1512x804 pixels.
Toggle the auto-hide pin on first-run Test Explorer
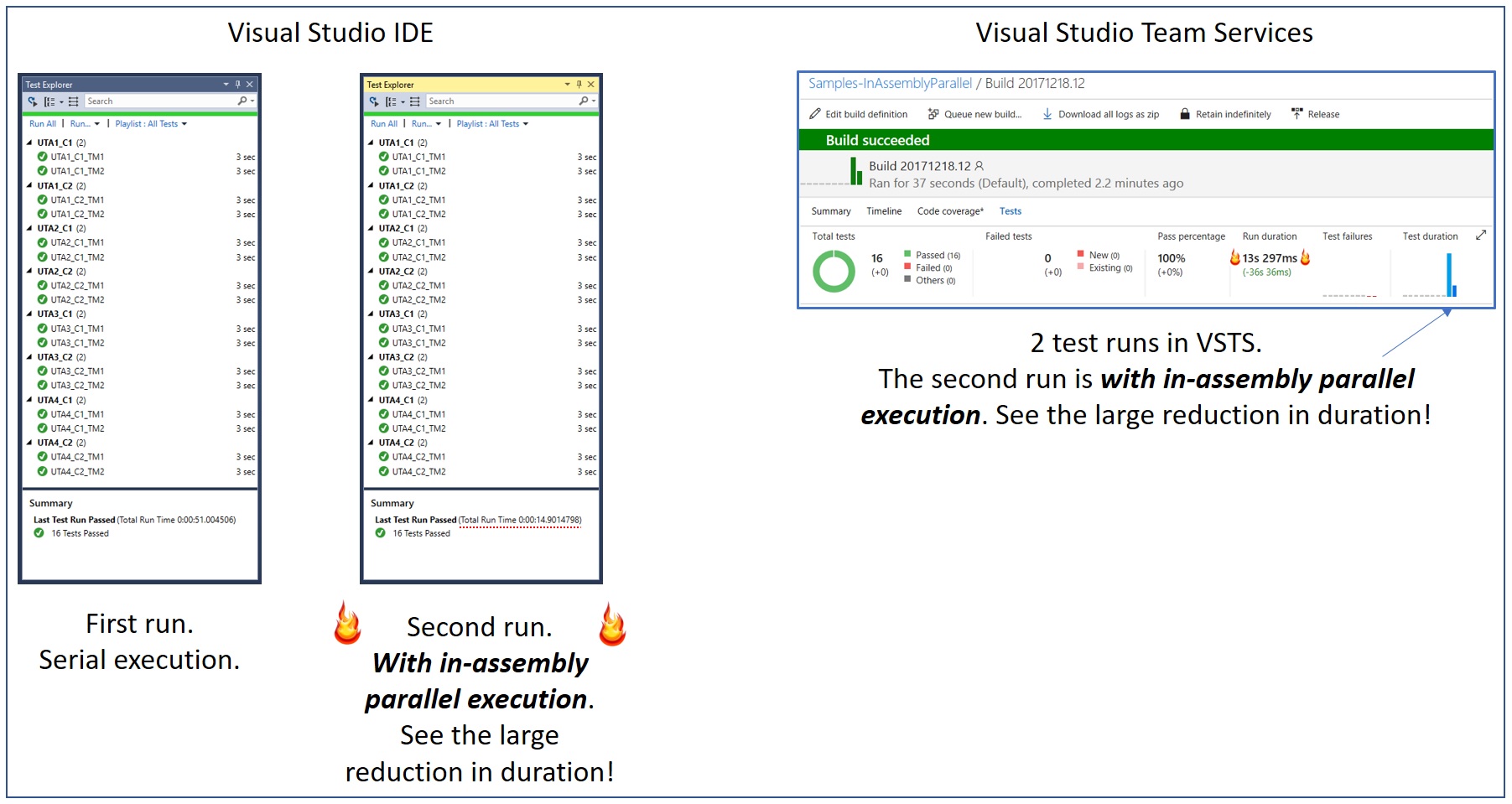238,85
